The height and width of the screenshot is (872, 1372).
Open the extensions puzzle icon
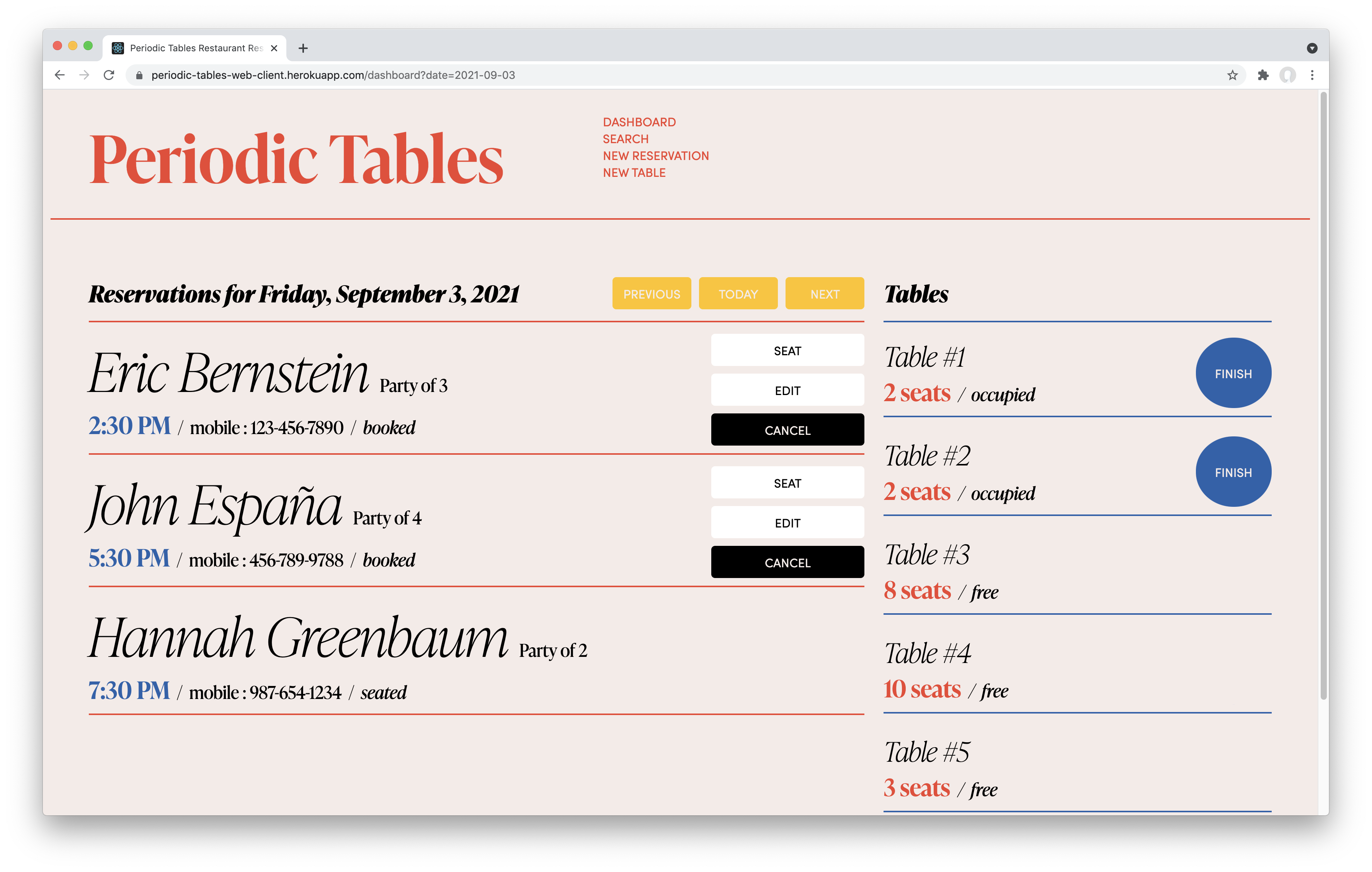(x=1263, y=75)
